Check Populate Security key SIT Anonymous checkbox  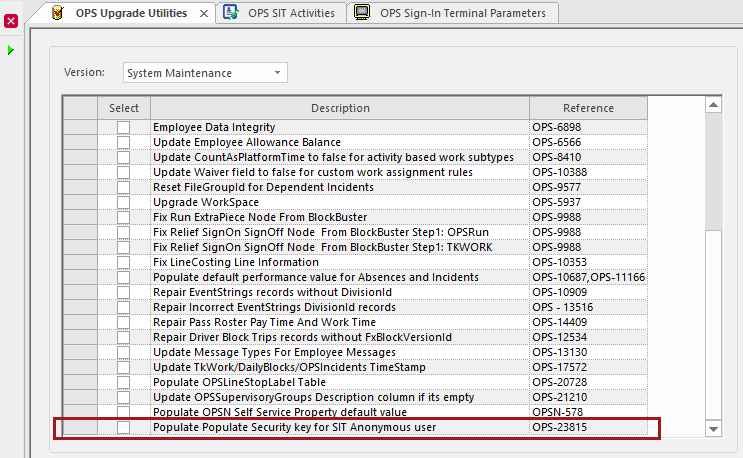click(x=124, y=427)
